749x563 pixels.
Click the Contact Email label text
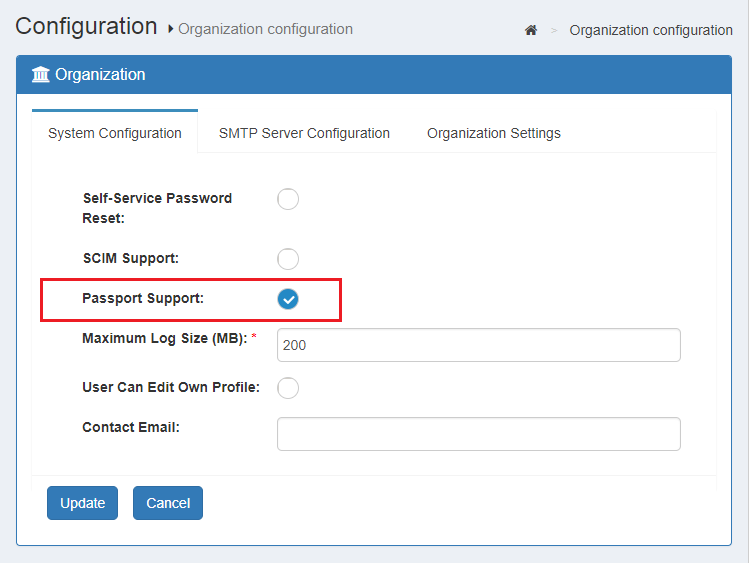point(131,427)
